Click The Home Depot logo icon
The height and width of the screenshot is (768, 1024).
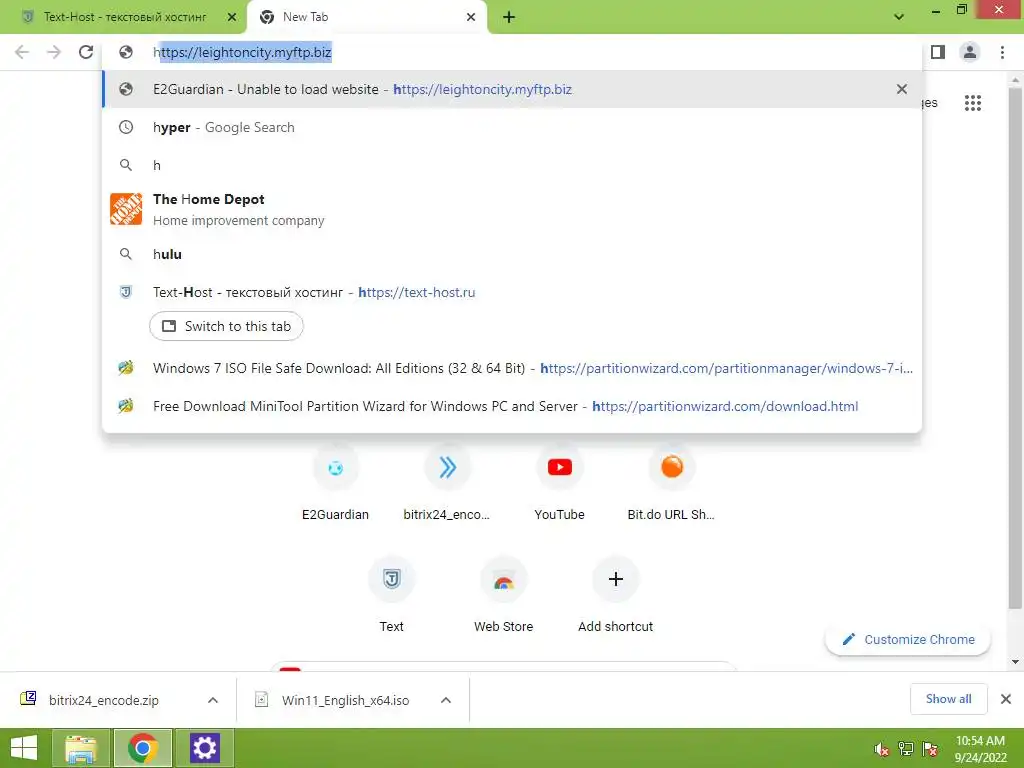tap(126, 209)
